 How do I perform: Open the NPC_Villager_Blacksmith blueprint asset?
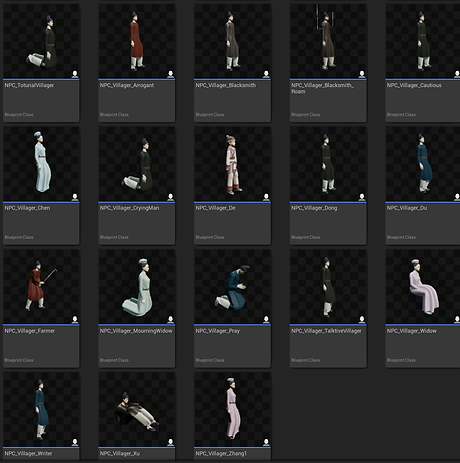[x=232, y=41]
